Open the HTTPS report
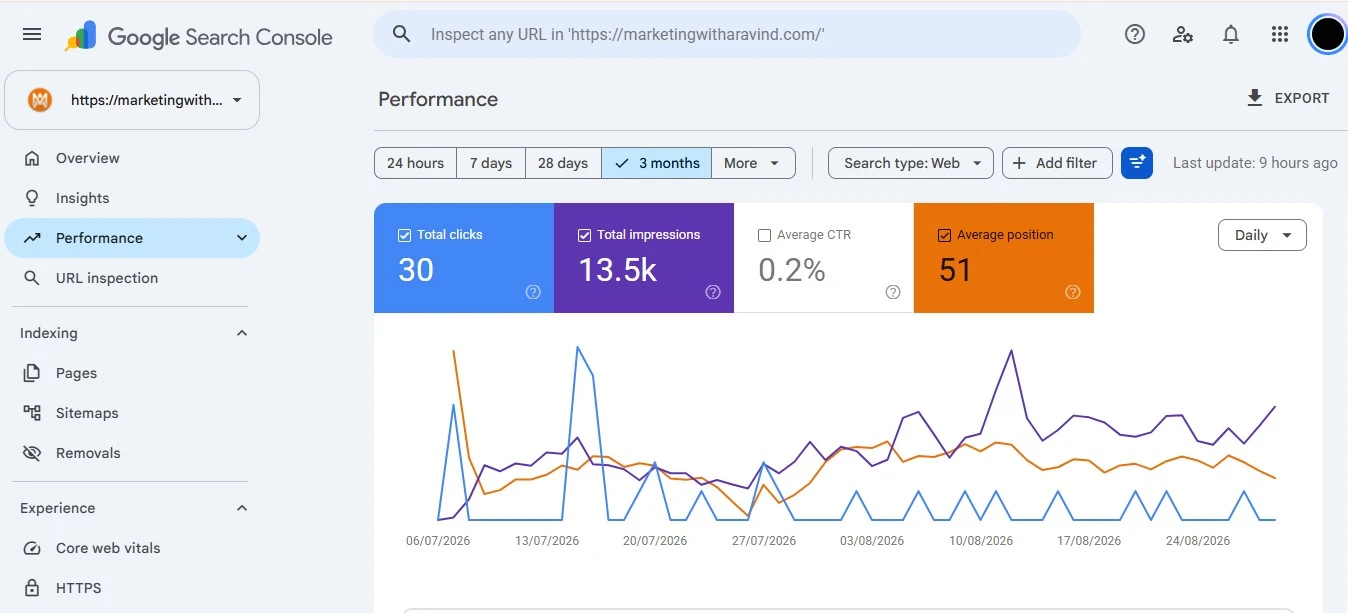1348x613 pixels. pos(132,588)
